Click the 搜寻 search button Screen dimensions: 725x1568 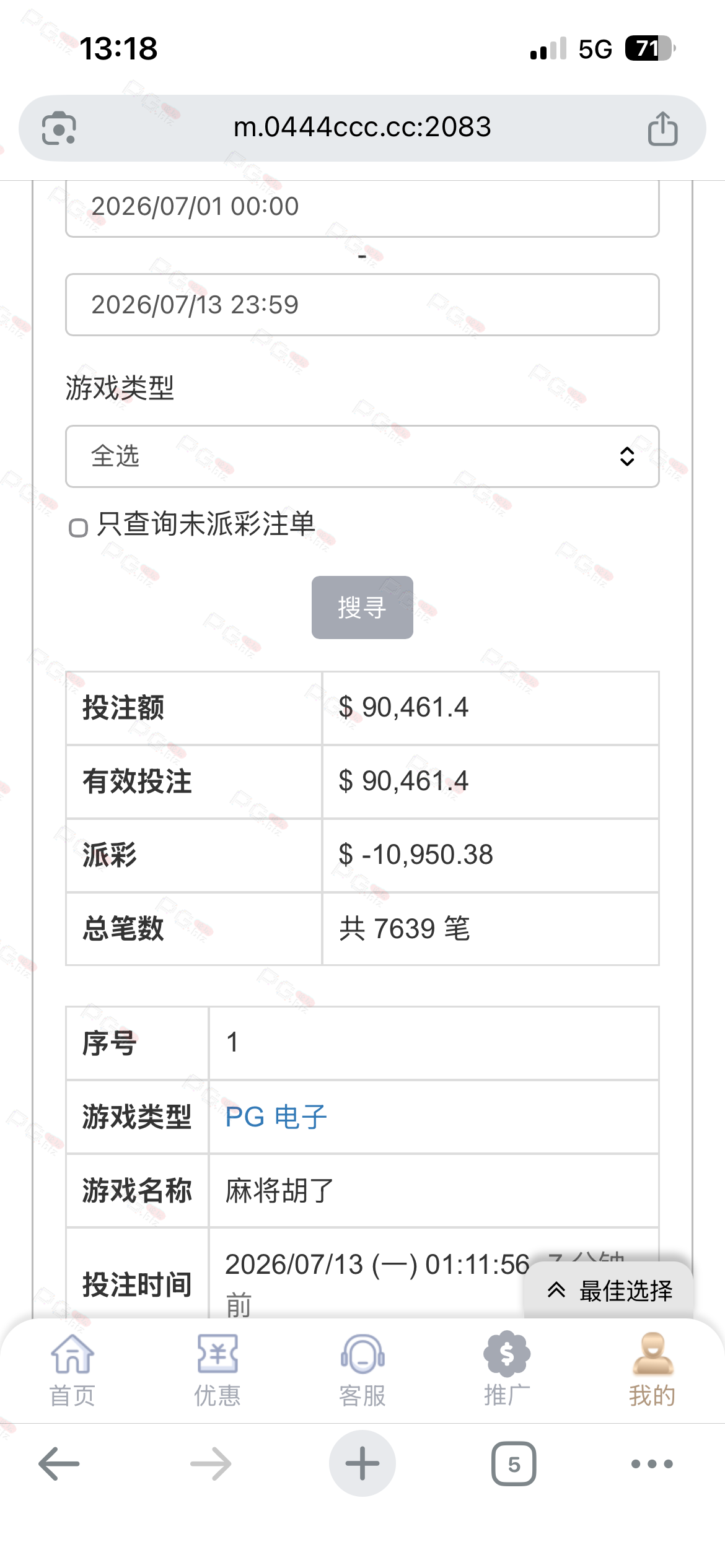[362, 608]
